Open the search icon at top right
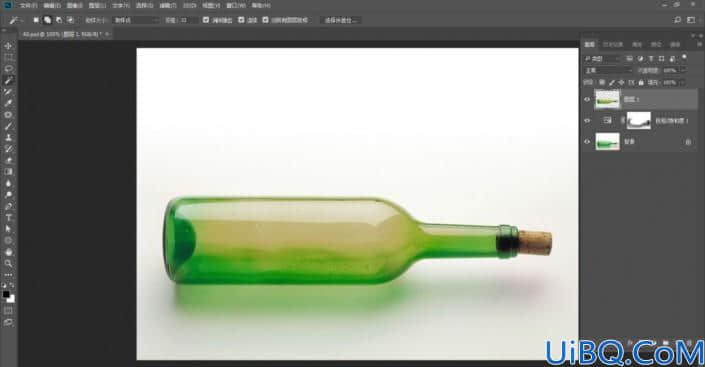705x367 pixels. point(677,20)
